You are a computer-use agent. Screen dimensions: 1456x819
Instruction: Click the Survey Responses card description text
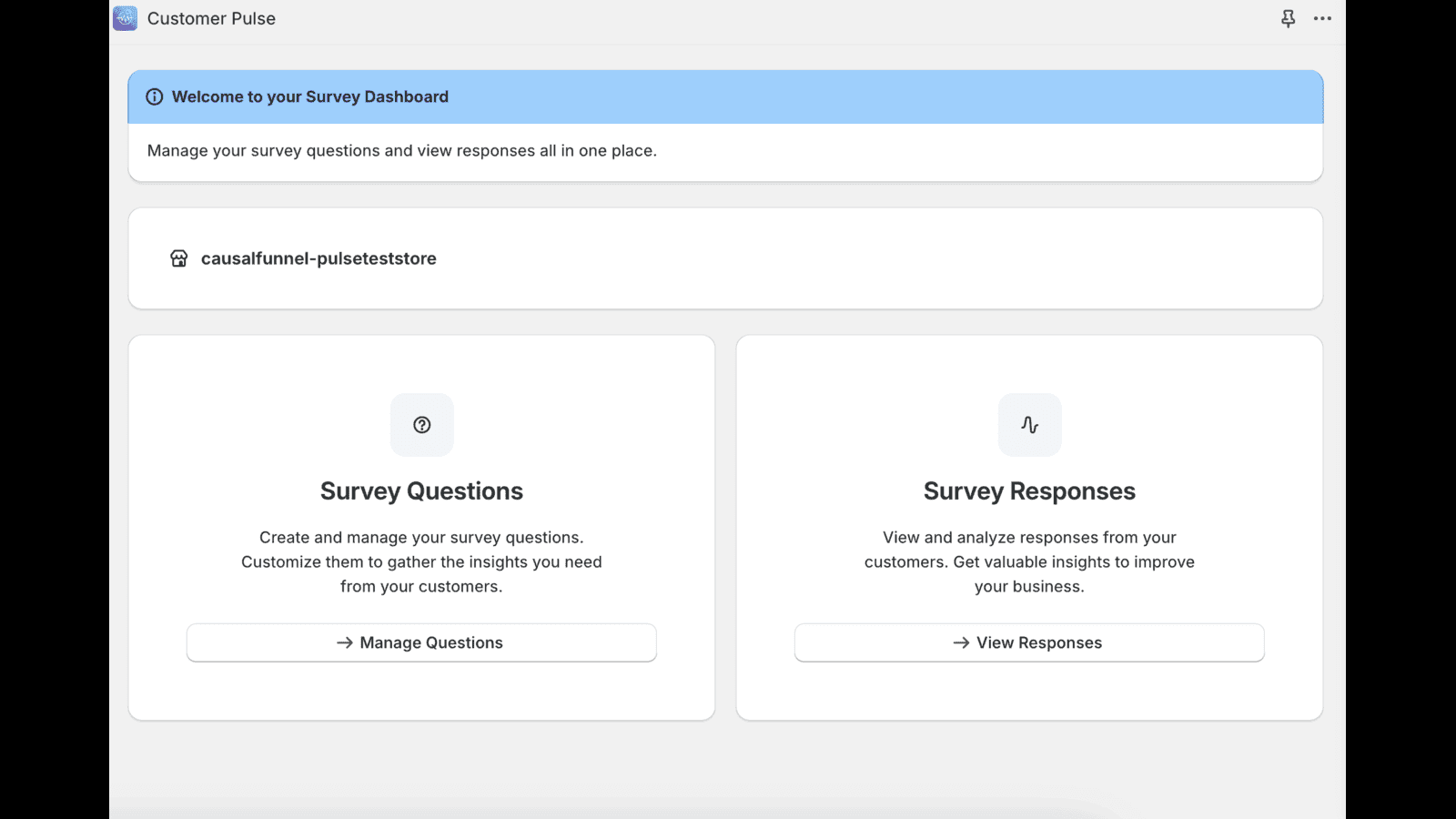pyautogui.click(x=1029, y=562)
